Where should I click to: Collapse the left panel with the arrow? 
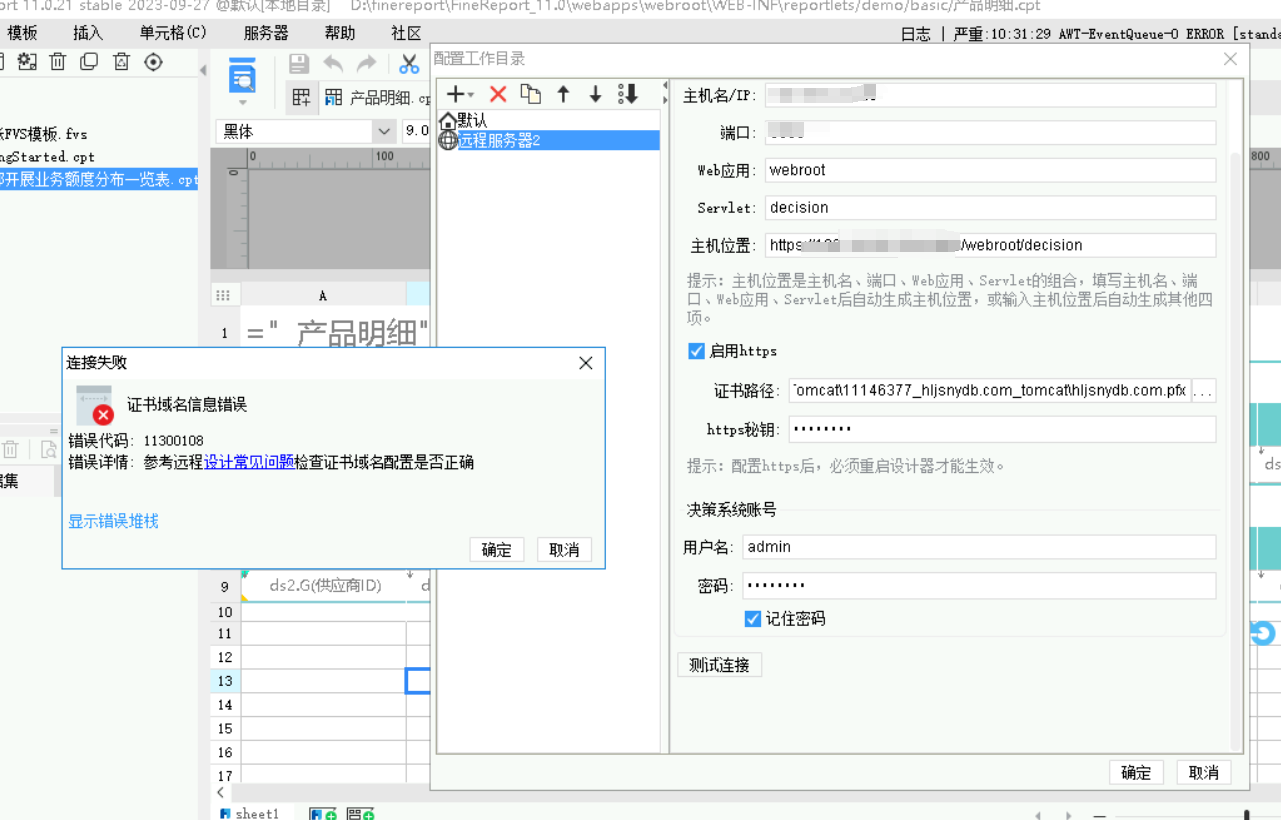coord(203,71)
